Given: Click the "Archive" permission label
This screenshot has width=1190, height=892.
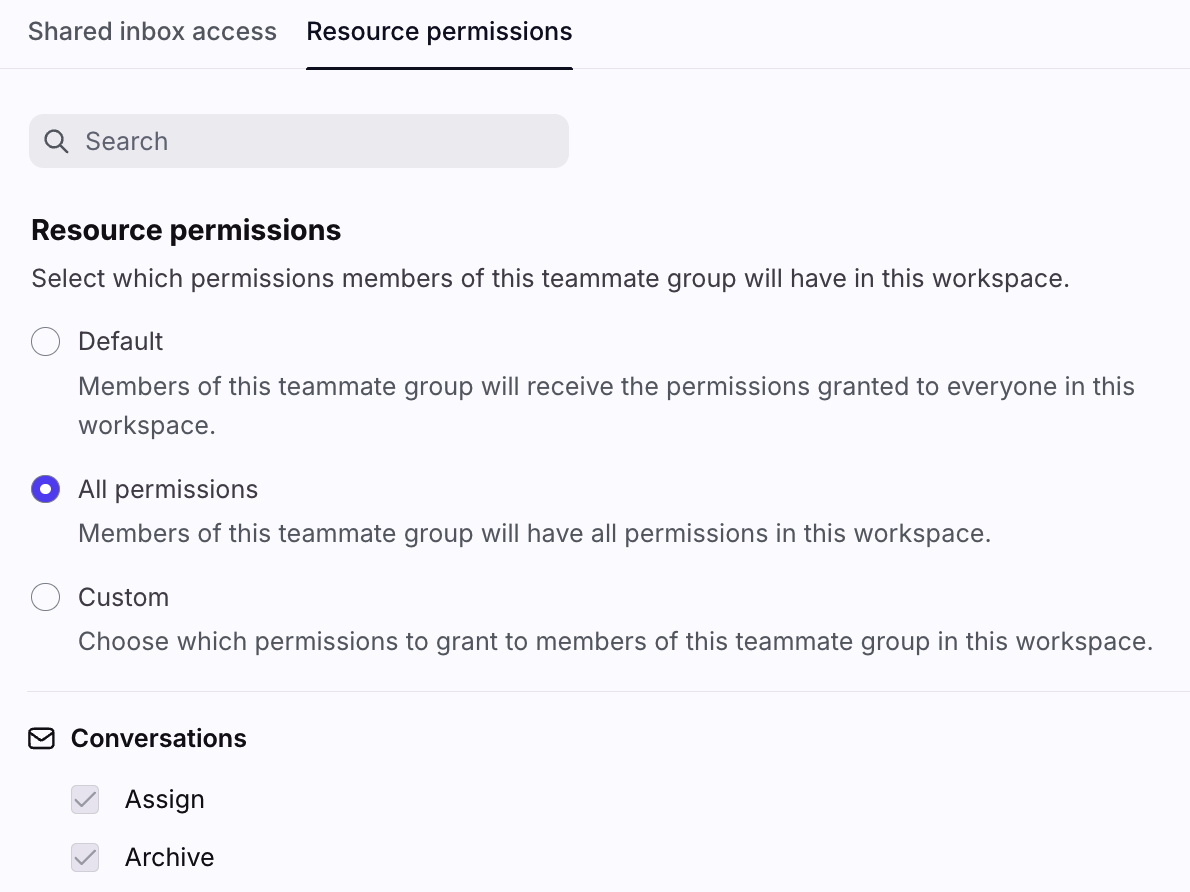Looking at the screenshot, I should coord(170,858).
